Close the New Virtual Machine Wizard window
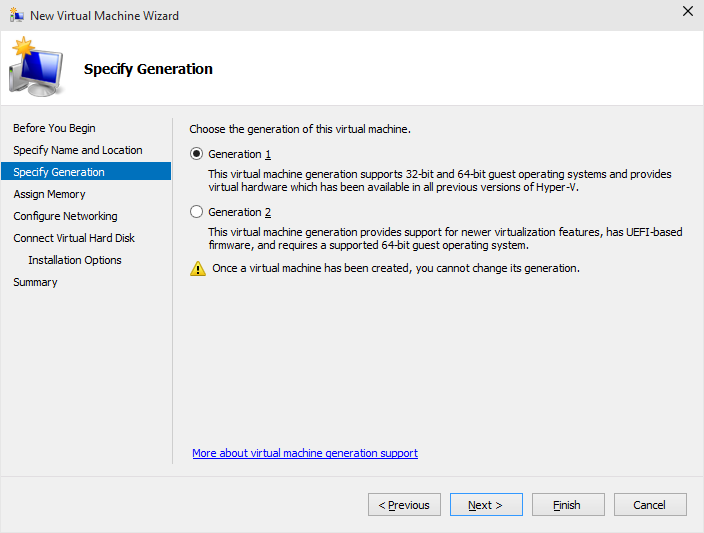704x533 pixels. tap(687, 11)
